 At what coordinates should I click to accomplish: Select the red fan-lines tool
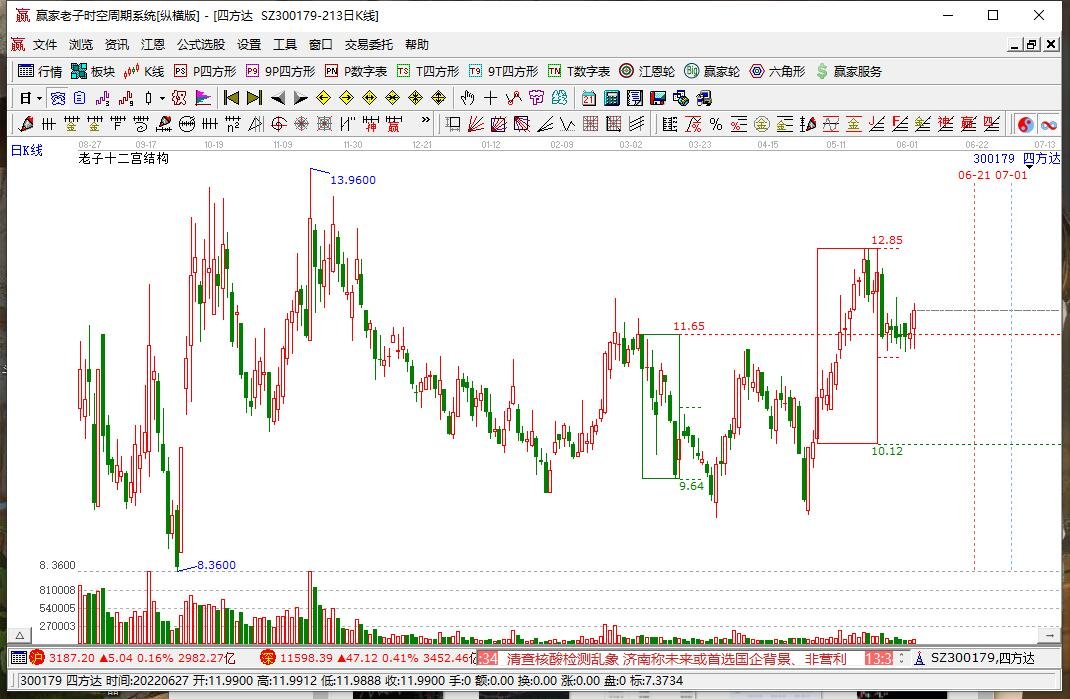coord(476,124)
